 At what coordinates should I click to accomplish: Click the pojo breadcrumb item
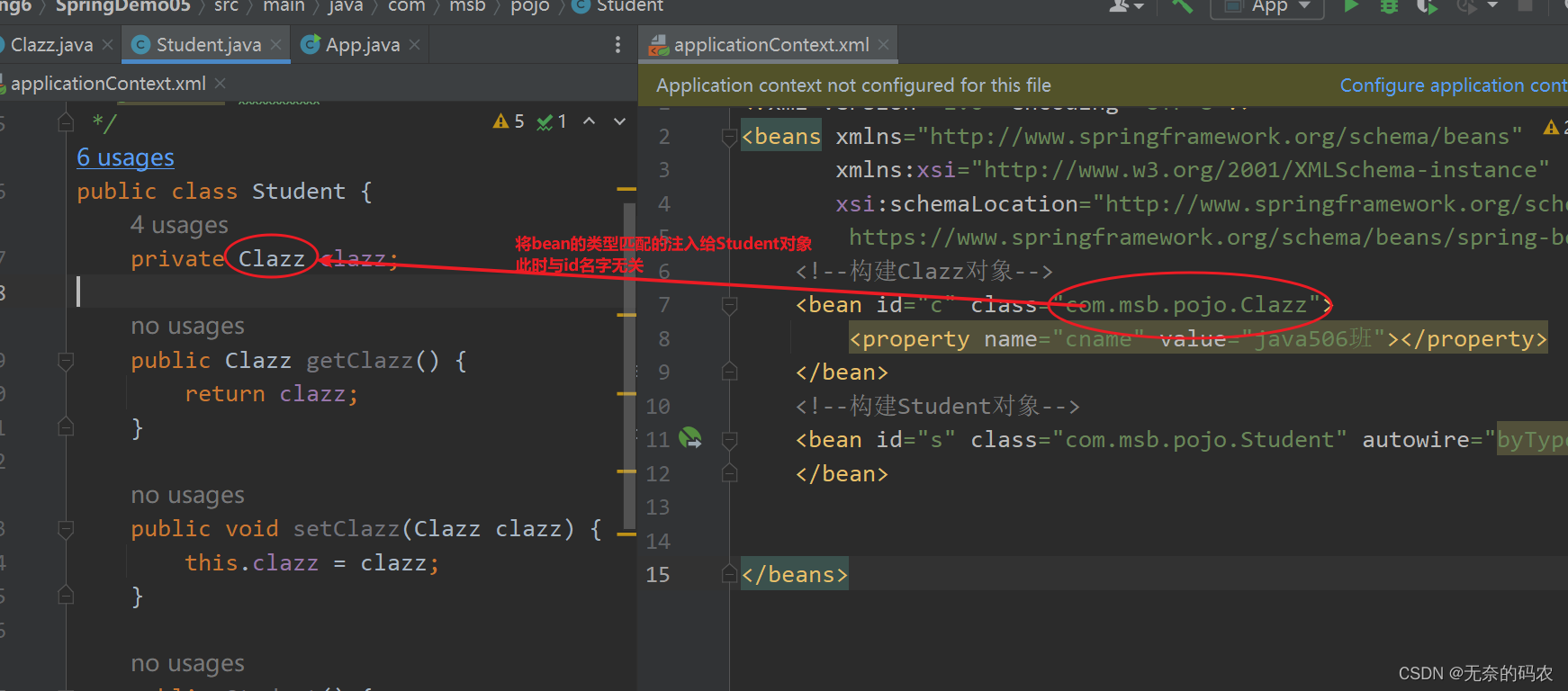(x=529, y=5)
